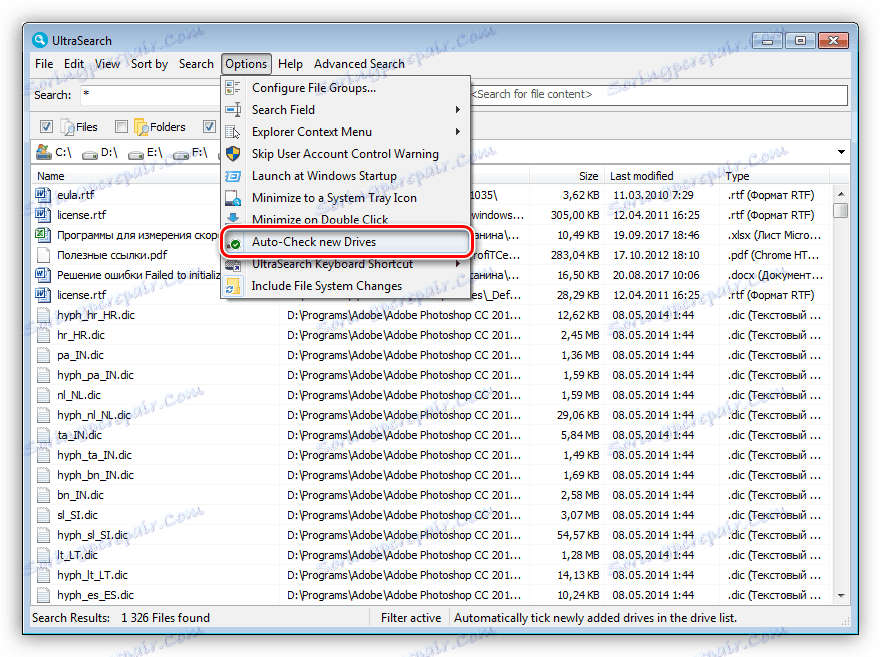This screenshot has height=657, width=881.
Task: Click the UAC shield icon in menu
Action: pyautogui.click(x=233, y=154)
